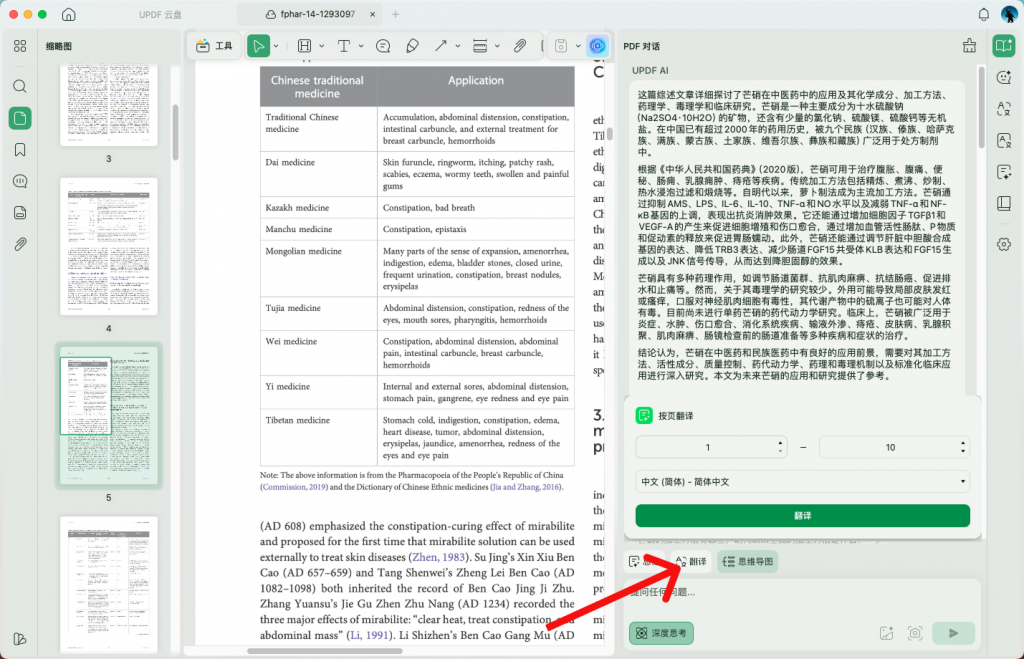Close the fphar-14-1293097 tab

[372, 14]
